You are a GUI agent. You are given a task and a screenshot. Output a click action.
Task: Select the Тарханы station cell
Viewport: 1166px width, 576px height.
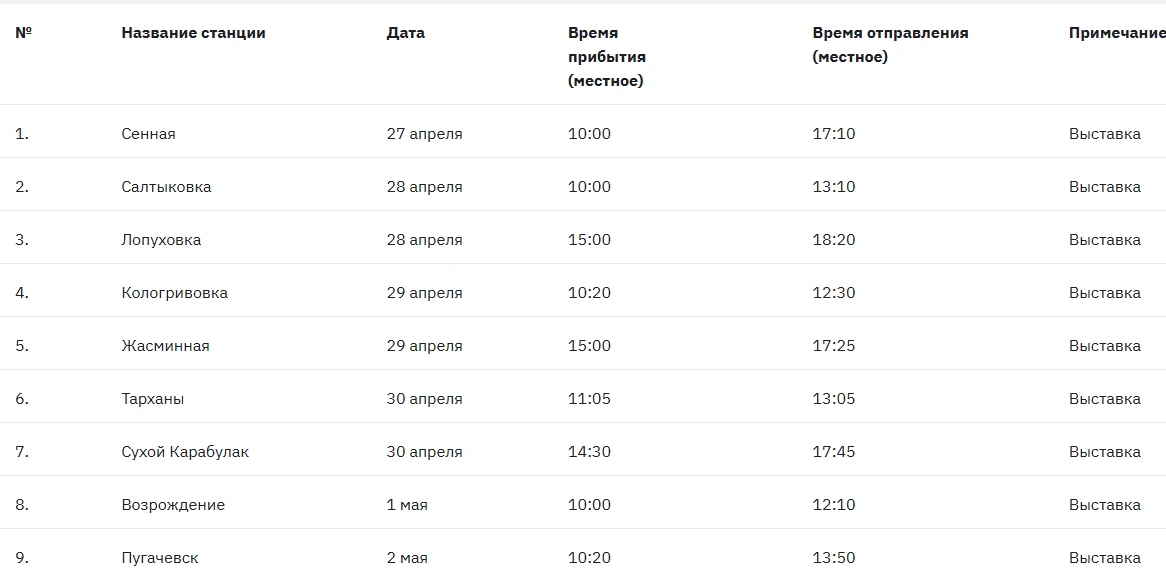(x=152, y=399)
